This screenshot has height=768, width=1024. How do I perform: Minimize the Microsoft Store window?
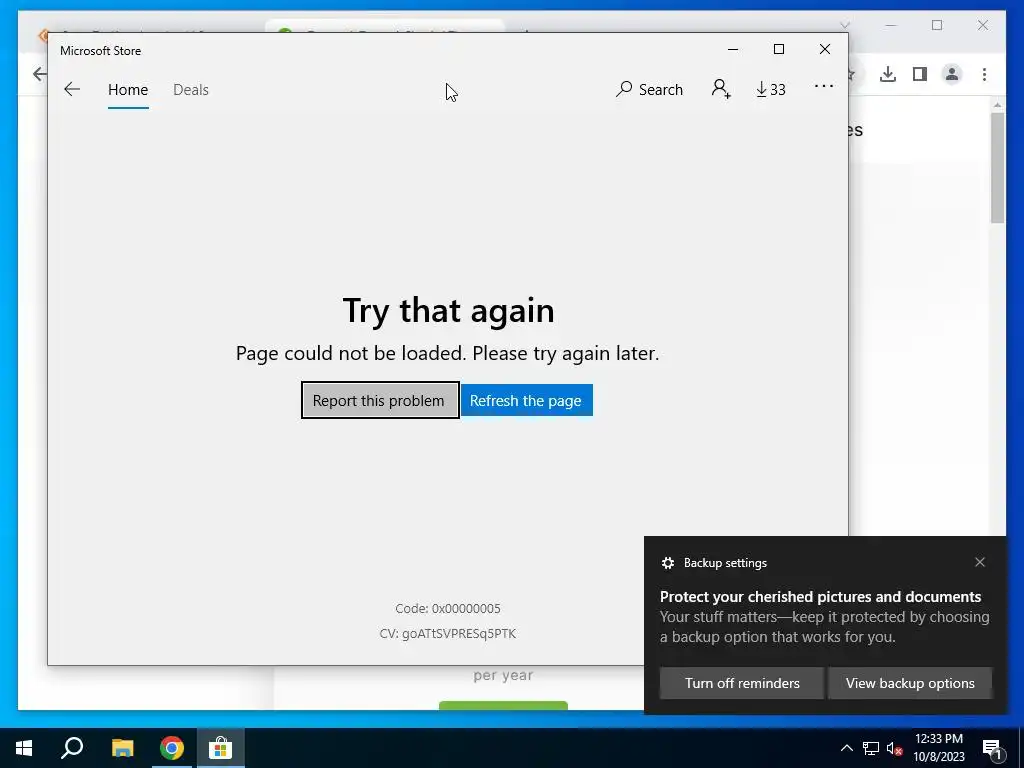click(733, 50)
